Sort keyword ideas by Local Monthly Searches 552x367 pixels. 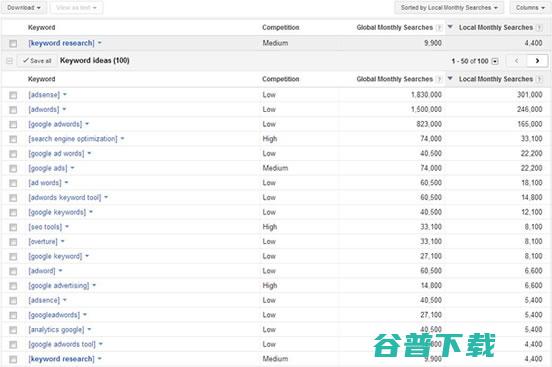[x=496, y=79]
